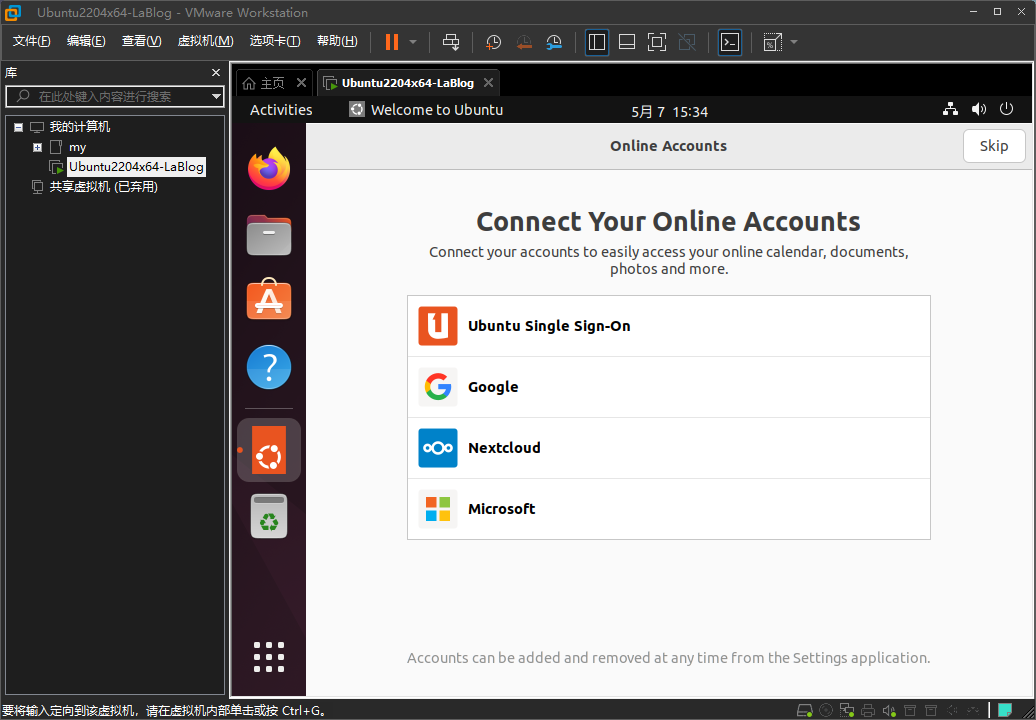Image resolution: width=1036 pixels, height=720 pixels.
Task: Switch to the 主页 home tab
Action: 266,83
